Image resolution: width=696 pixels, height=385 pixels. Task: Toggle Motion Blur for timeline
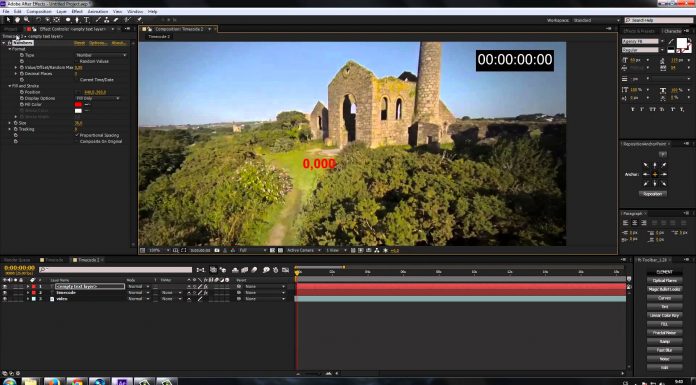coord(254,270)
